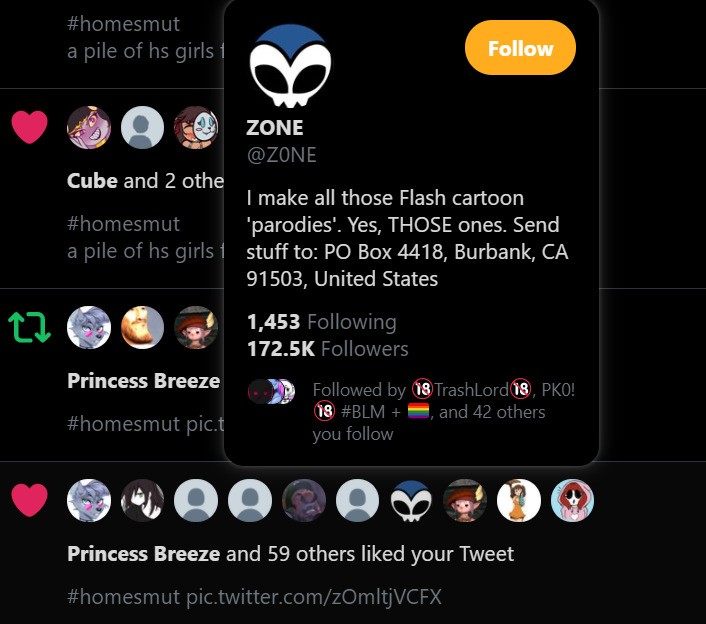Viewport: 706px width, 624px height.
Task: Open the orange-dress girl avatar in likers row
Action: pos(519,500)
